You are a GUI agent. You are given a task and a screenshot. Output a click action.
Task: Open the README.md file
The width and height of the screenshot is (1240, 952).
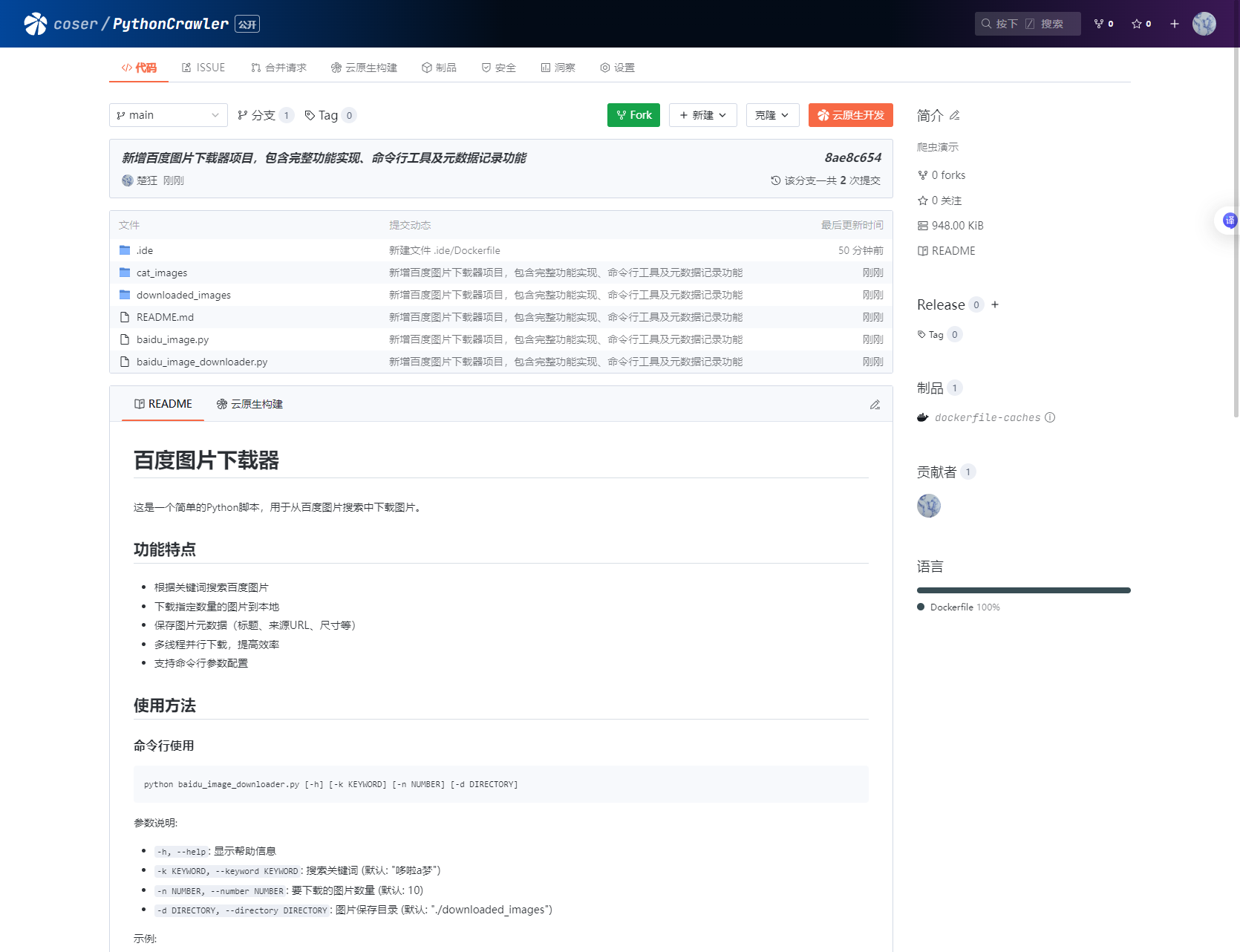165,317
